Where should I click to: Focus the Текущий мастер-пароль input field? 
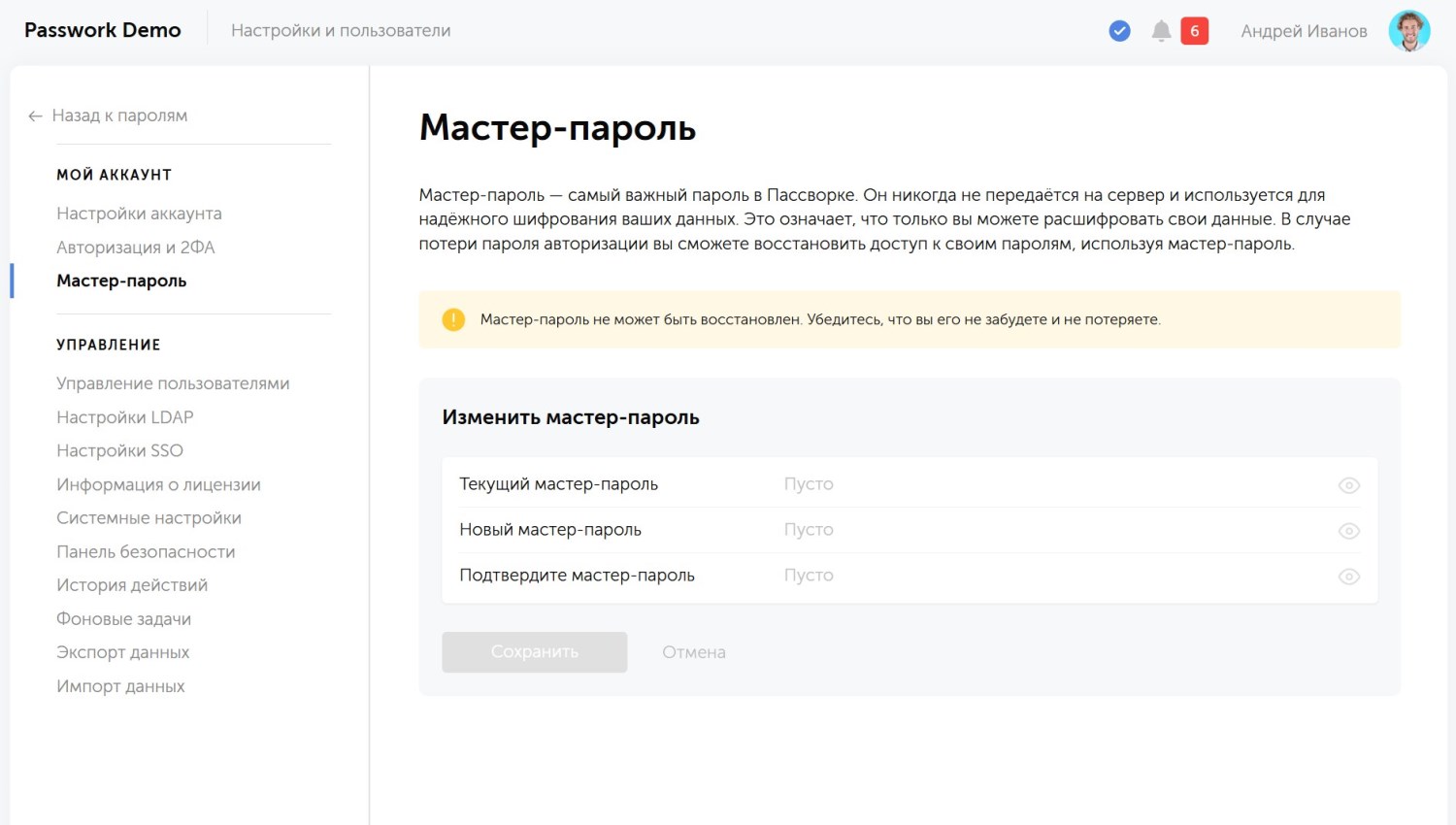click(1048, 484)
